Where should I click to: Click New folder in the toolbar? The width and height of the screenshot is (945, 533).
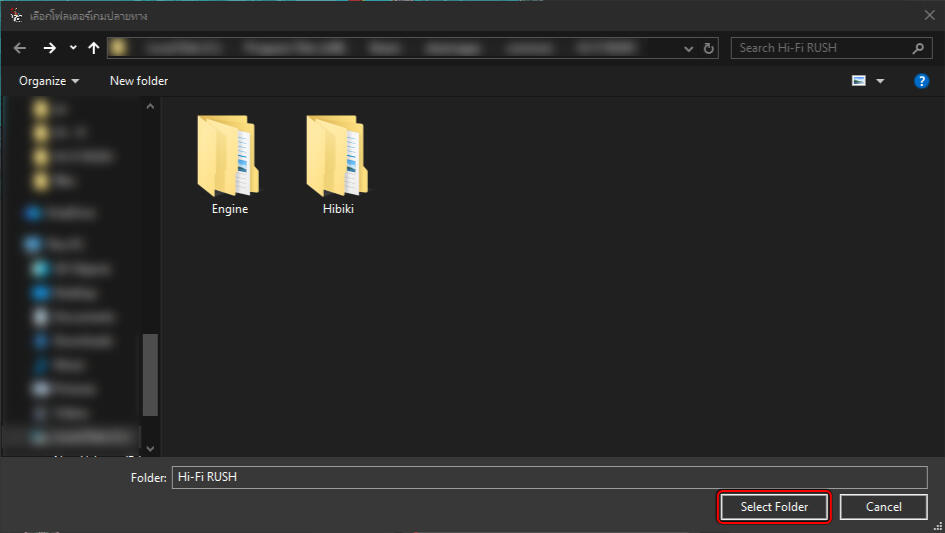point(139,81)
